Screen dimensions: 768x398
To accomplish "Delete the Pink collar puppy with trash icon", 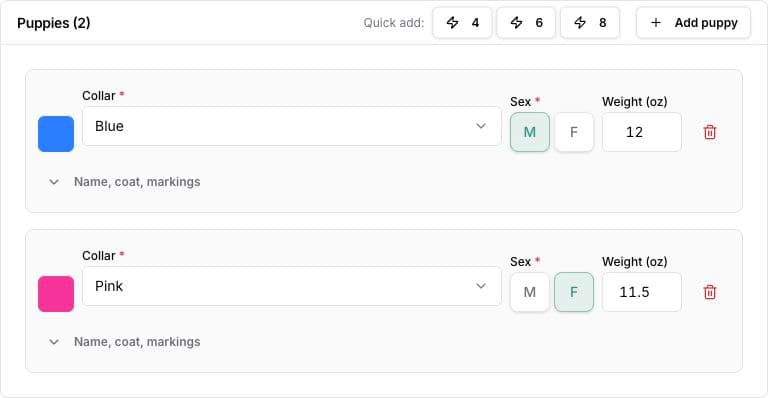I will coord(709,292).
